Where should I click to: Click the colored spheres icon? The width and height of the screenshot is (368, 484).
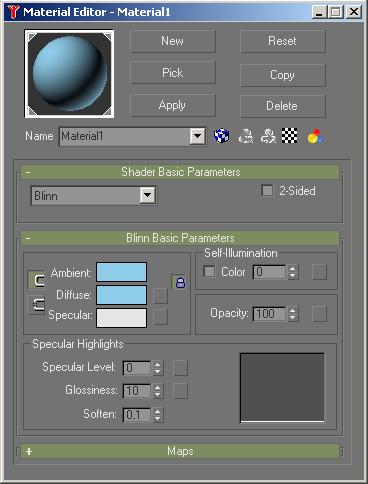(315, 136)
